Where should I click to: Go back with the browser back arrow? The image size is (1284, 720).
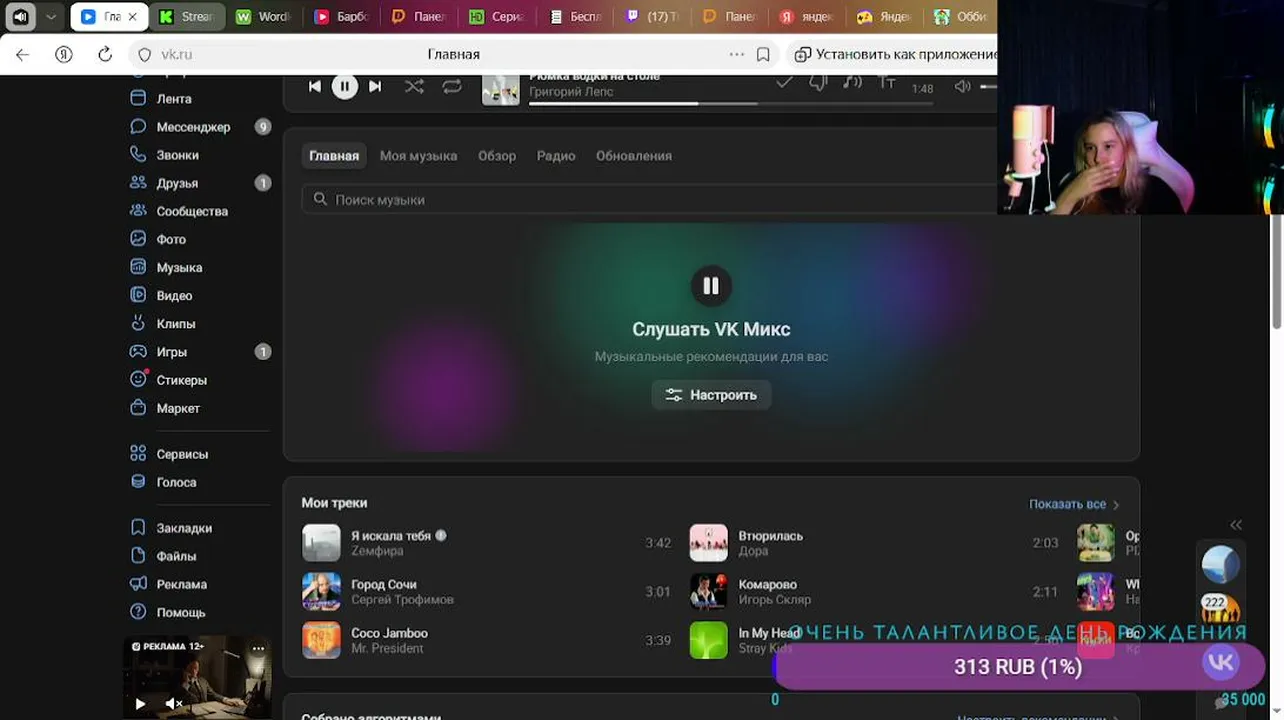pos(22,55)
